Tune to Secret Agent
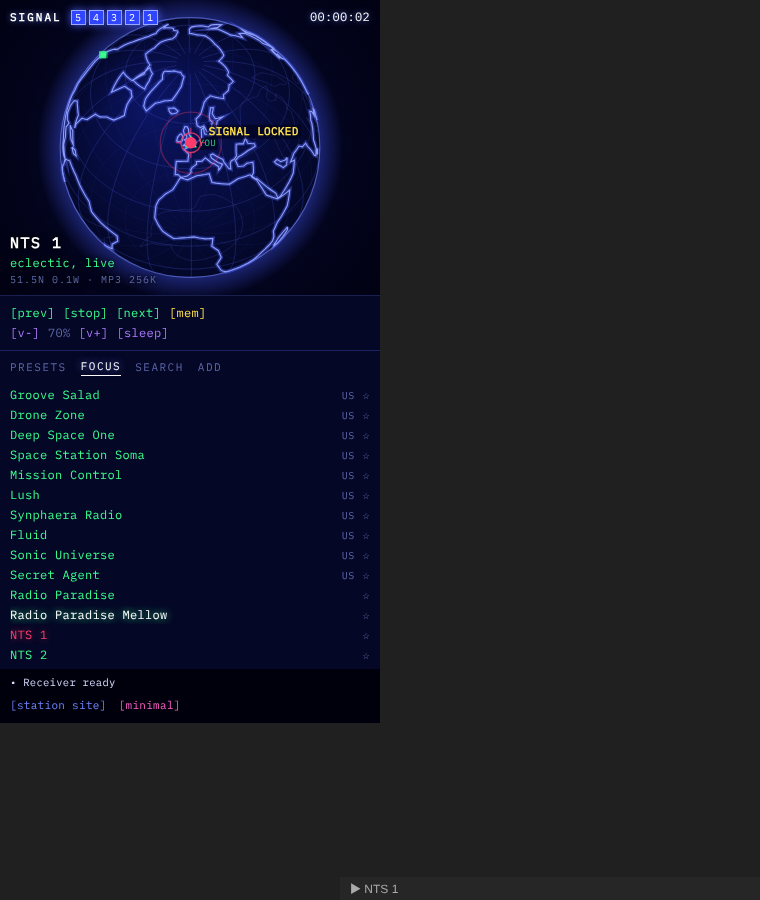This screenshot has height=900, width=760. (55, 575)
